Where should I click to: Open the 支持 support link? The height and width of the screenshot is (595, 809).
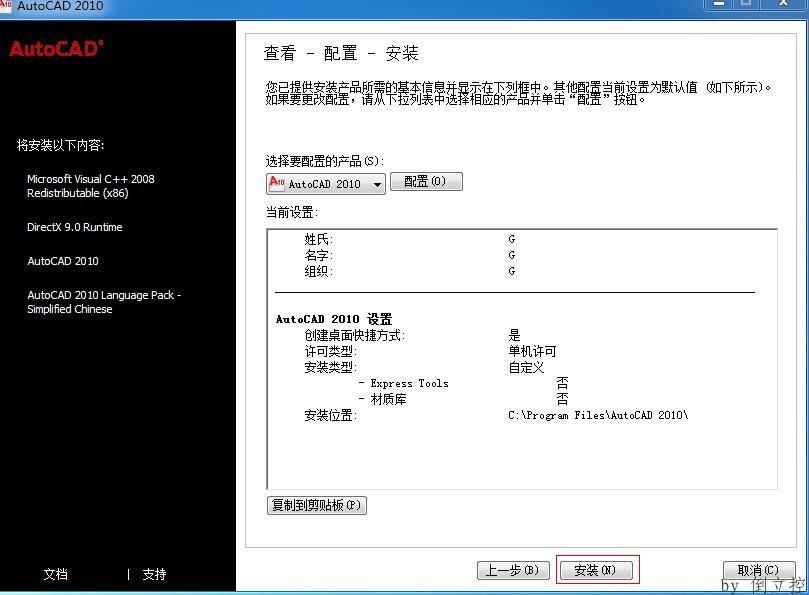(154, 574)
